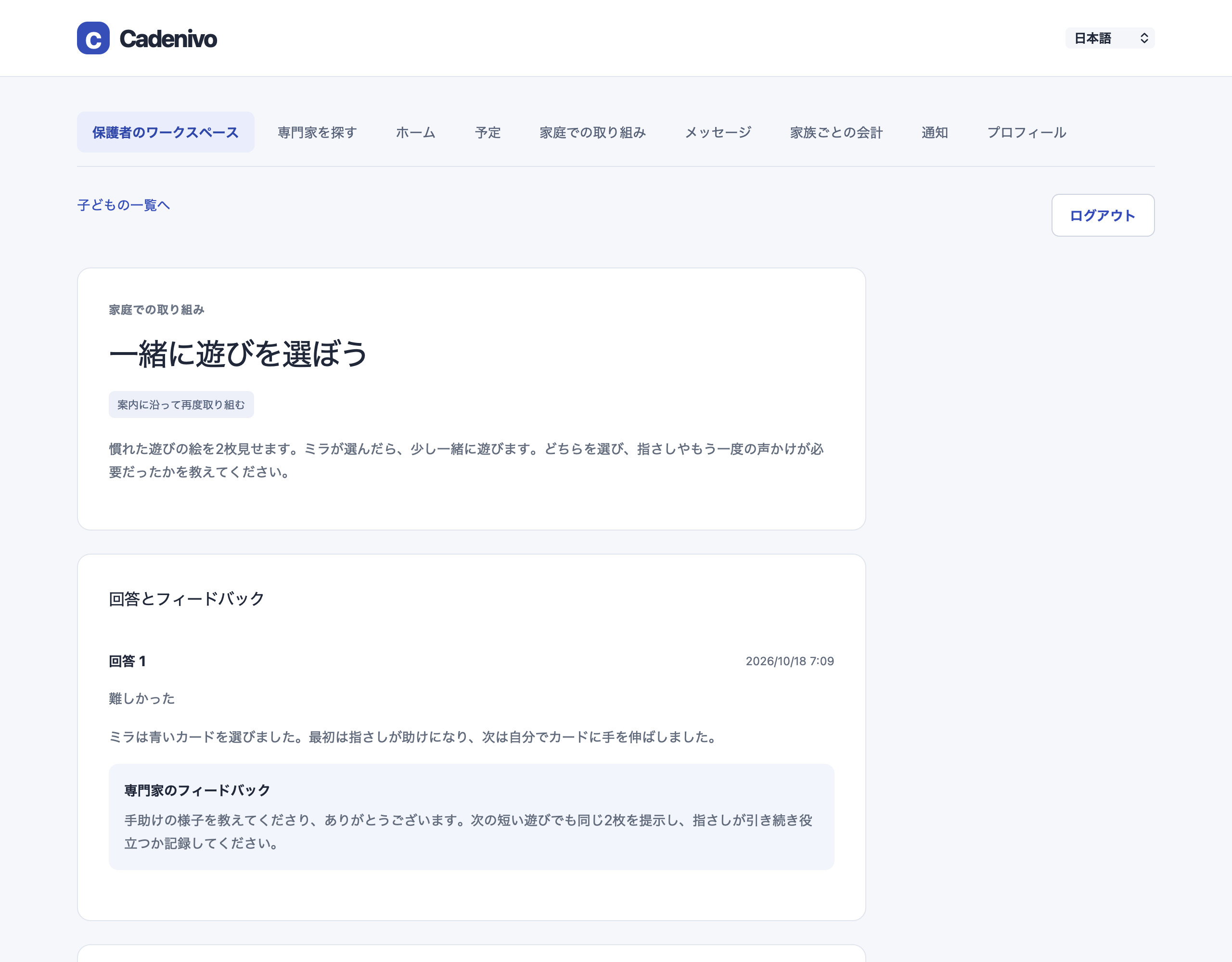Click the heading 一緒に遊びを選ぼう
The width and height of the screenshot is (1232, 962).
[238, 354]
